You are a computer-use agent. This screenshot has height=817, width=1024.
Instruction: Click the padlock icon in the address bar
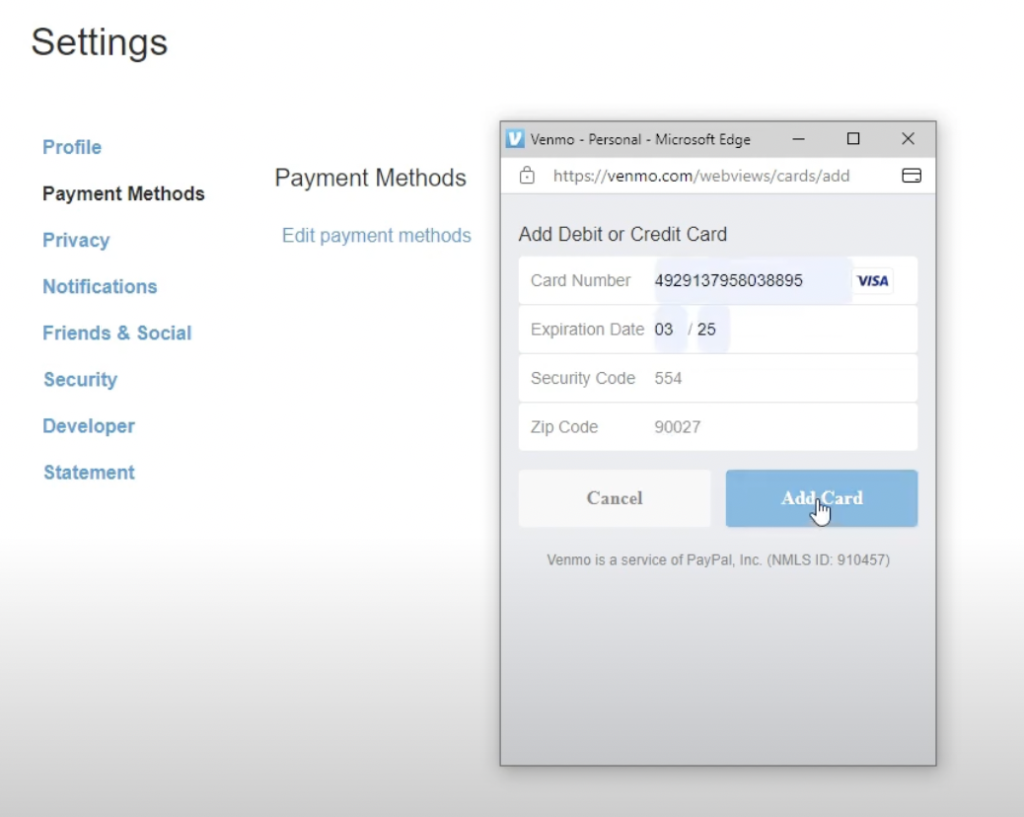527,175
